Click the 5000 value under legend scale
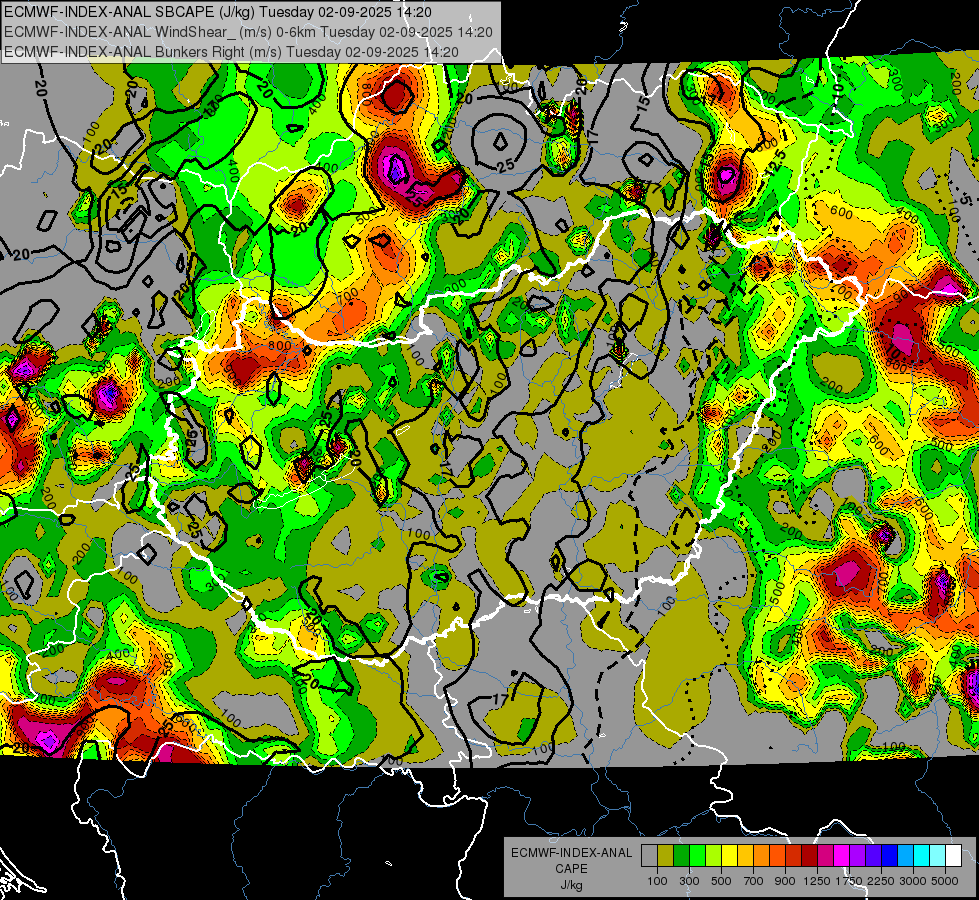Viewport: 979px width, 900px height. click(x=945, y=881)
